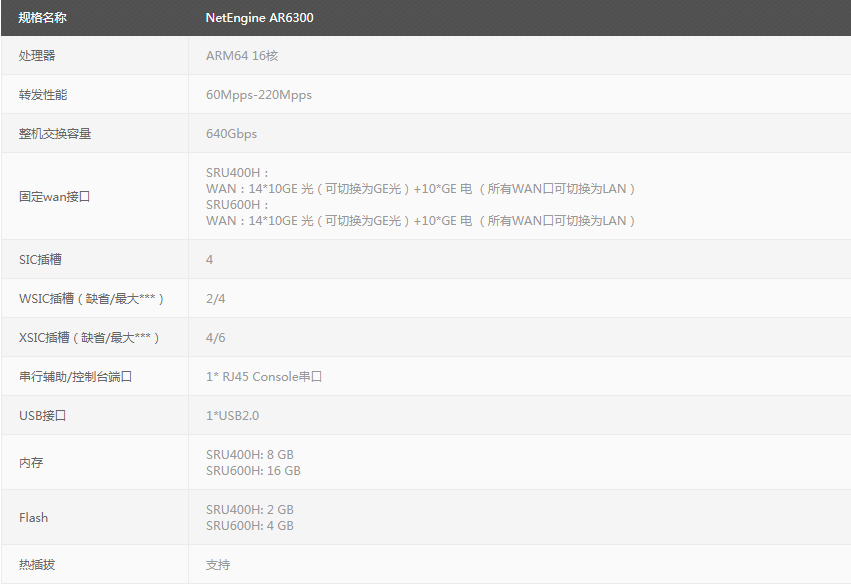Click the SRU600H： heading in 固定wan接口 row
The width and height of the screenshot is (851, 584).
(237, 205)
